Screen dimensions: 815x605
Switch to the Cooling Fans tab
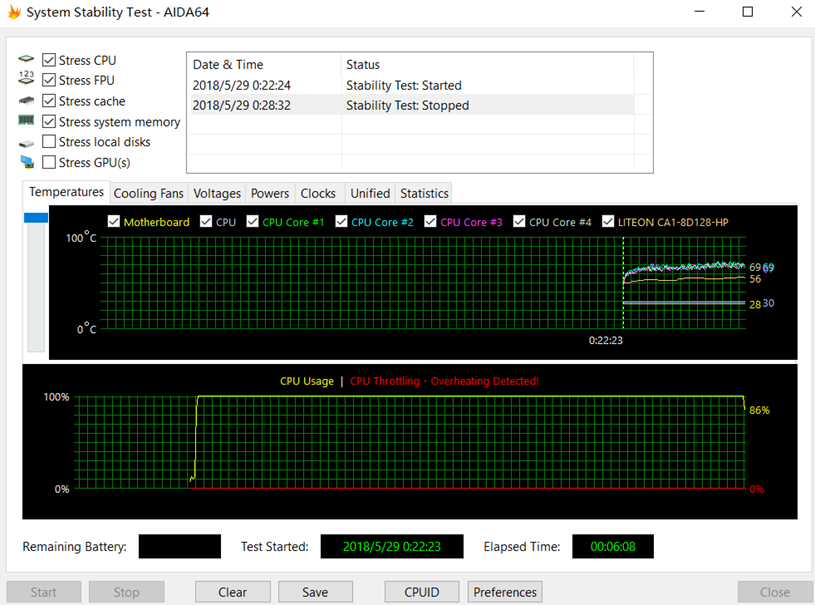pos(148,193)
